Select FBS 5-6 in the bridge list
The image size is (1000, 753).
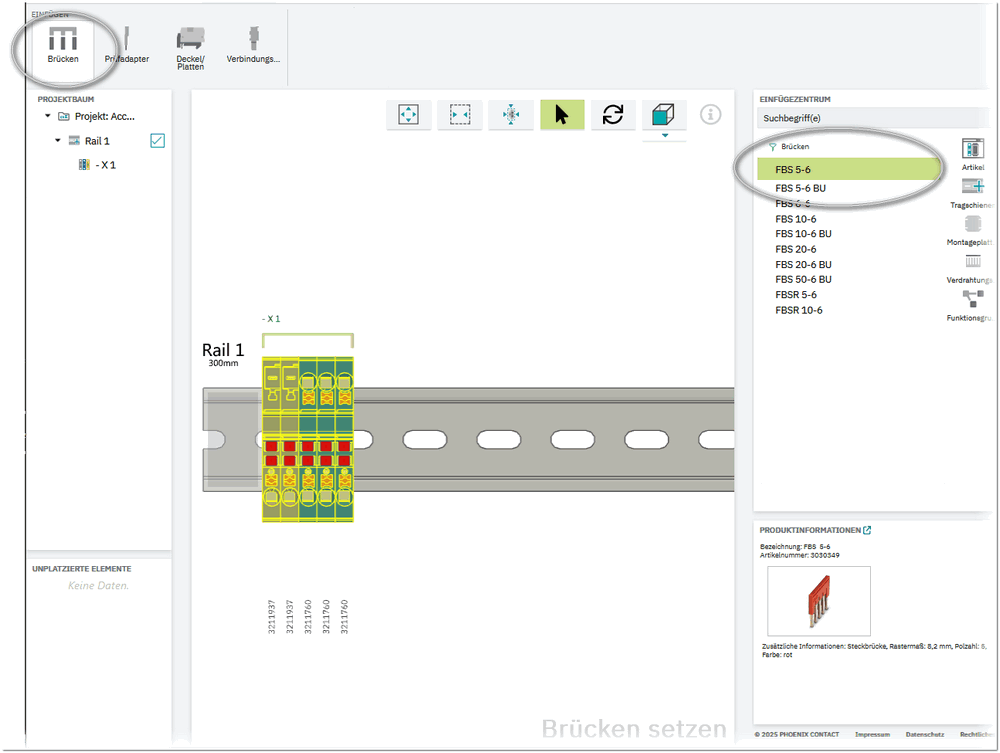[849, 170]
